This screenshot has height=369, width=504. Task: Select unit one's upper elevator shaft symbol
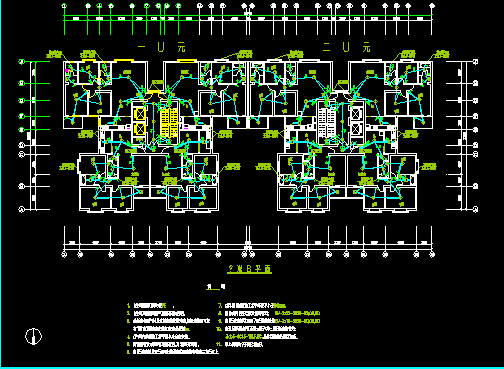point(140,115)
